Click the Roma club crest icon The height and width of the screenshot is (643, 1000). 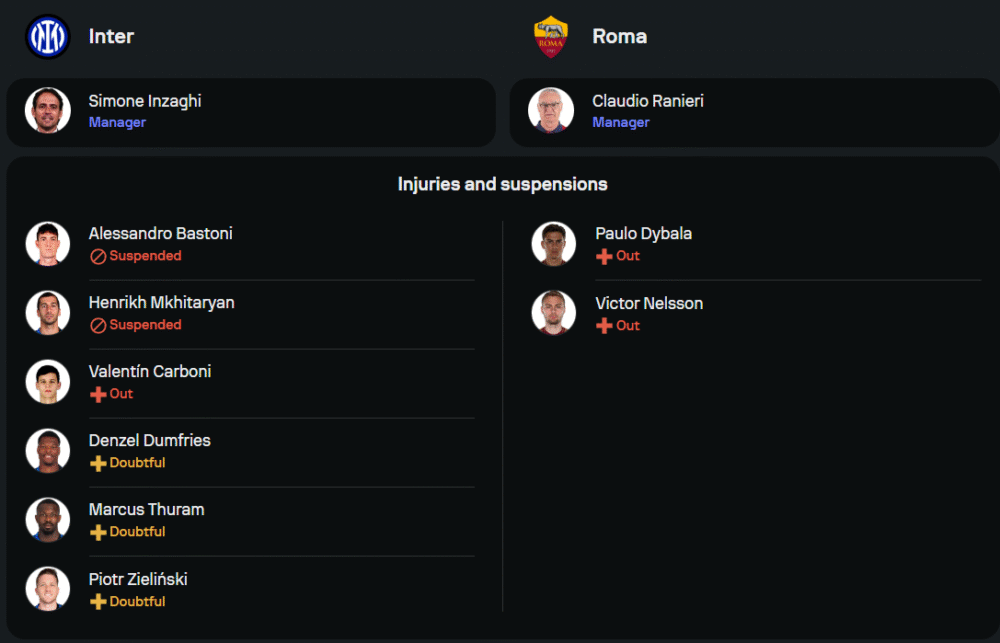[551, 37]
